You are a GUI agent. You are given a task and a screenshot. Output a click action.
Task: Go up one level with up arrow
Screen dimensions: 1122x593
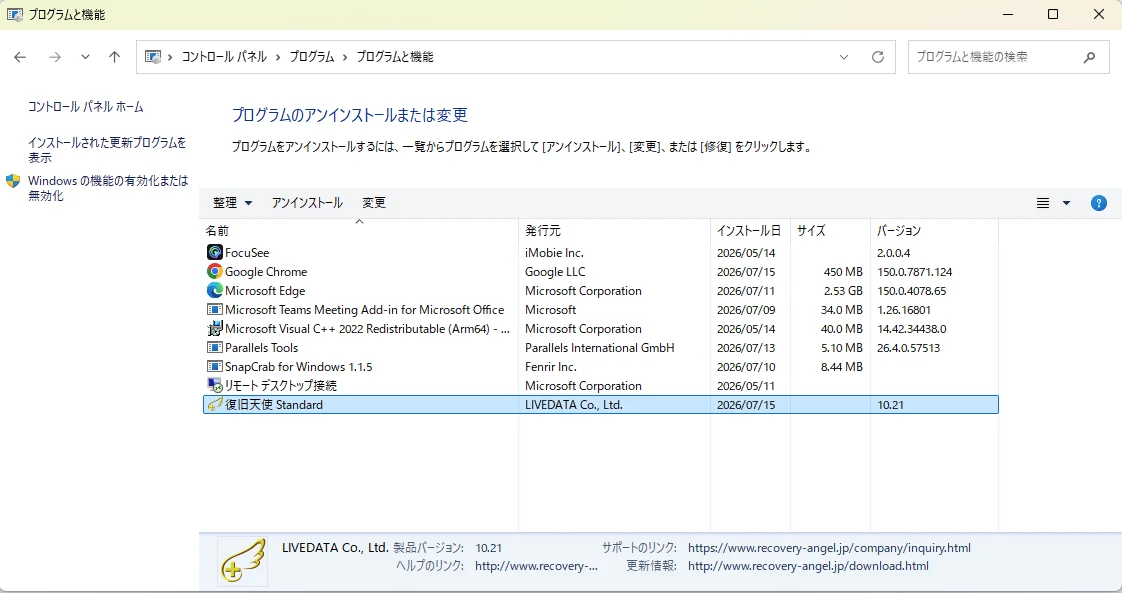[x=114, y=57]
